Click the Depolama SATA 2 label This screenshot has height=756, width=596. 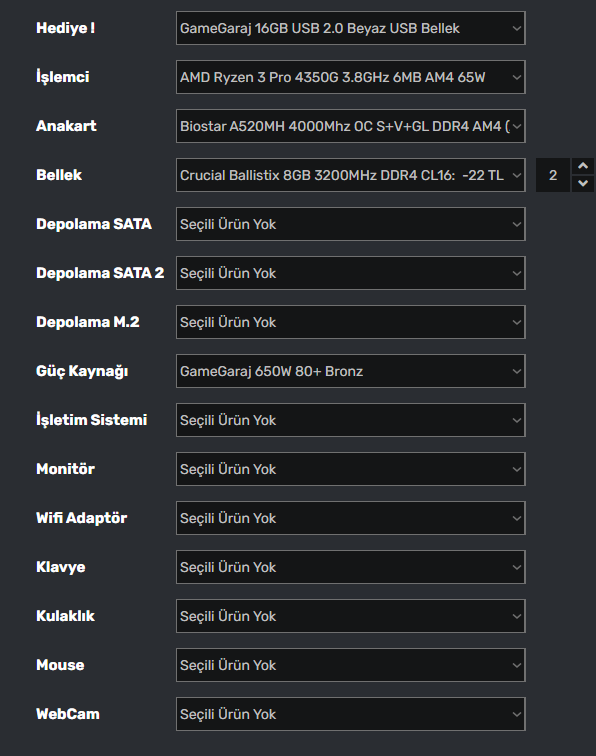coord(100,273)
